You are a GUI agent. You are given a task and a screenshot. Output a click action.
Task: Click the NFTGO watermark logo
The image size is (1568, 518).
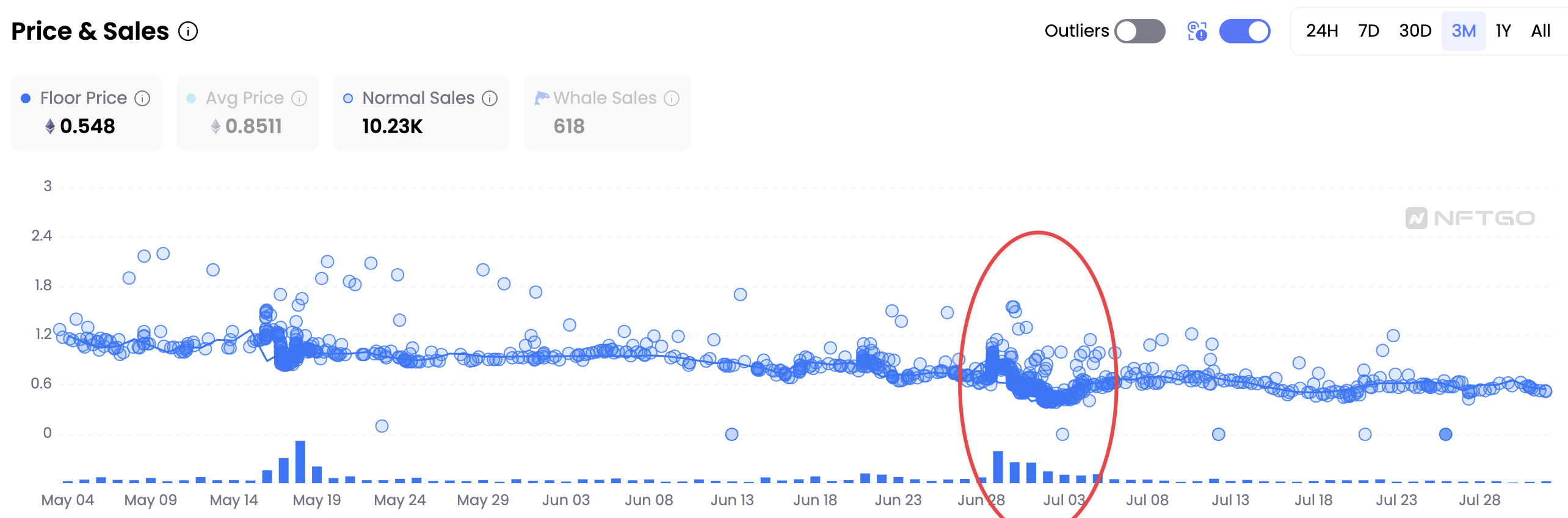(x=1470, y=218)
